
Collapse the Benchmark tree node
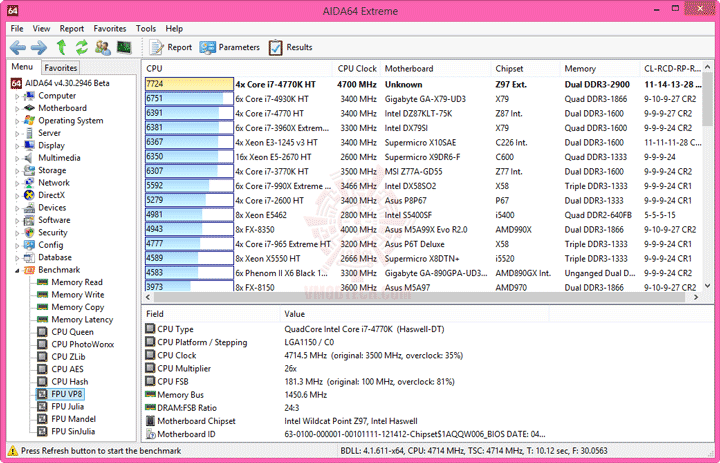pyautogui.click(x=17, y=270)
